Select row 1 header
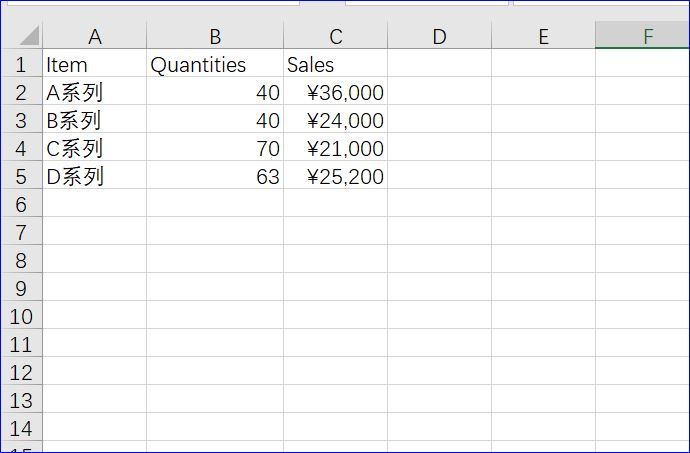The image size is (690, 453). [x=21, y=65]
